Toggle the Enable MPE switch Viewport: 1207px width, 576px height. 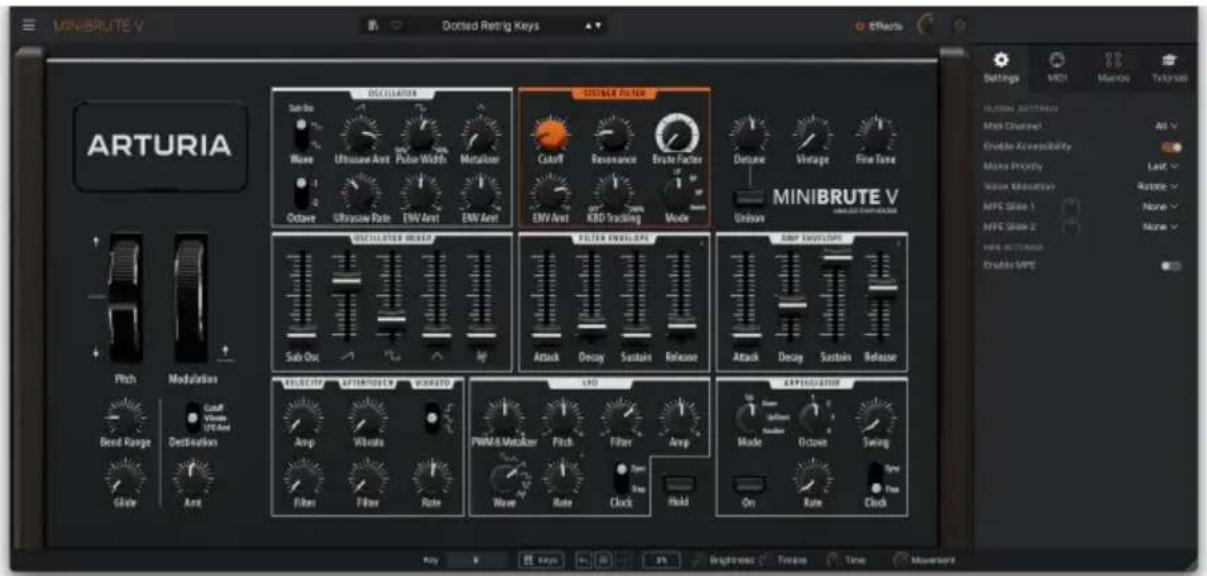pos(1170,265)
